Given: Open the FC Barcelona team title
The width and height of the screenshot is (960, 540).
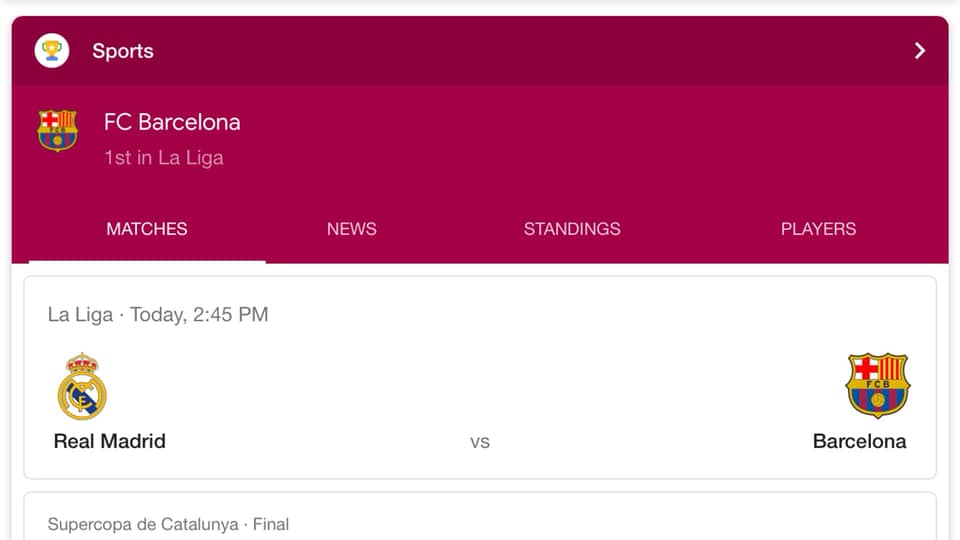Looking at the screenshot, I should (x=172, y=122).
